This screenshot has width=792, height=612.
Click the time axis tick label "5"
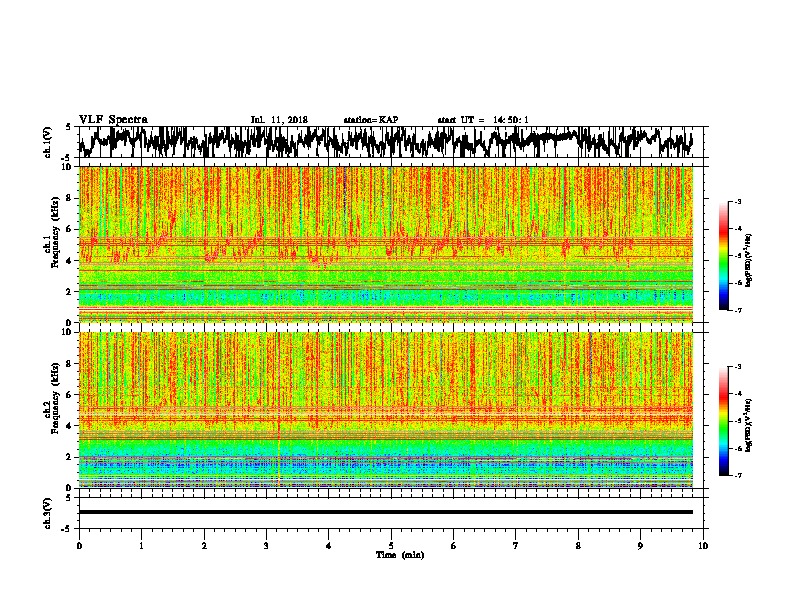(391, 545)
